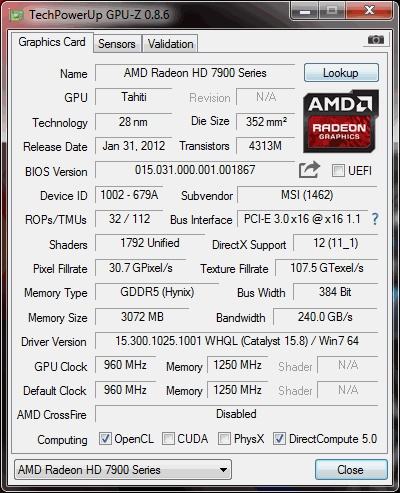400x493 pixels.
Task: Open the AMD Radeon HD 7900 Series dropdown
Action: [123, 470]
